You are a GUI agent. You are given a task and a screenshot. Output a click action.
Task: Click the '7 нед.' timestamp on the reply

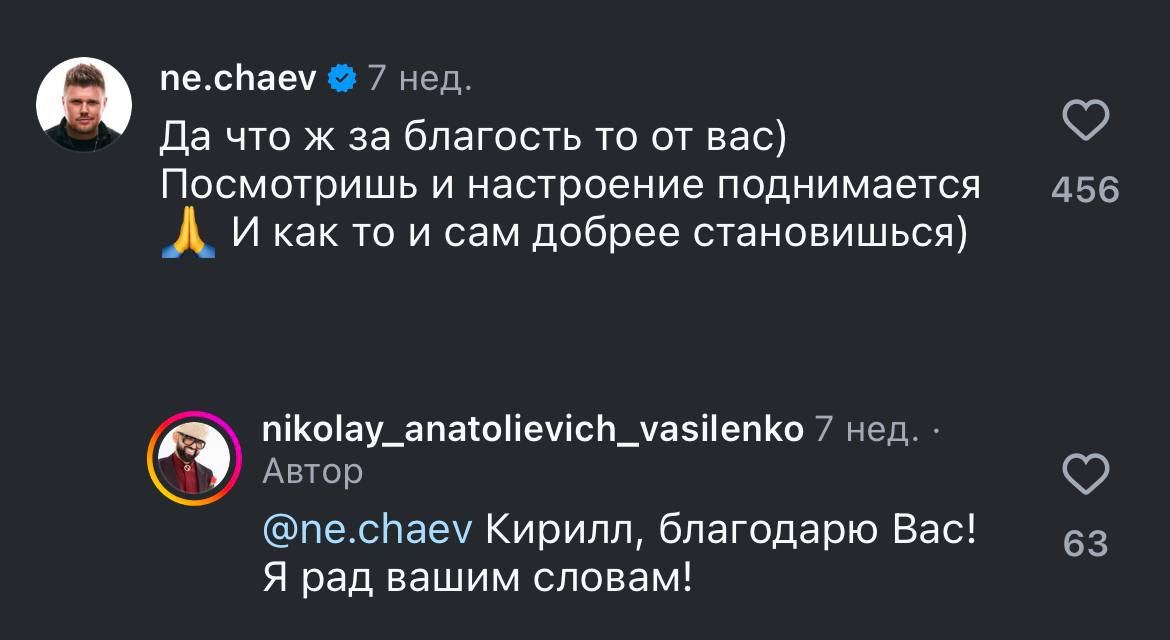tap(867, 430)
